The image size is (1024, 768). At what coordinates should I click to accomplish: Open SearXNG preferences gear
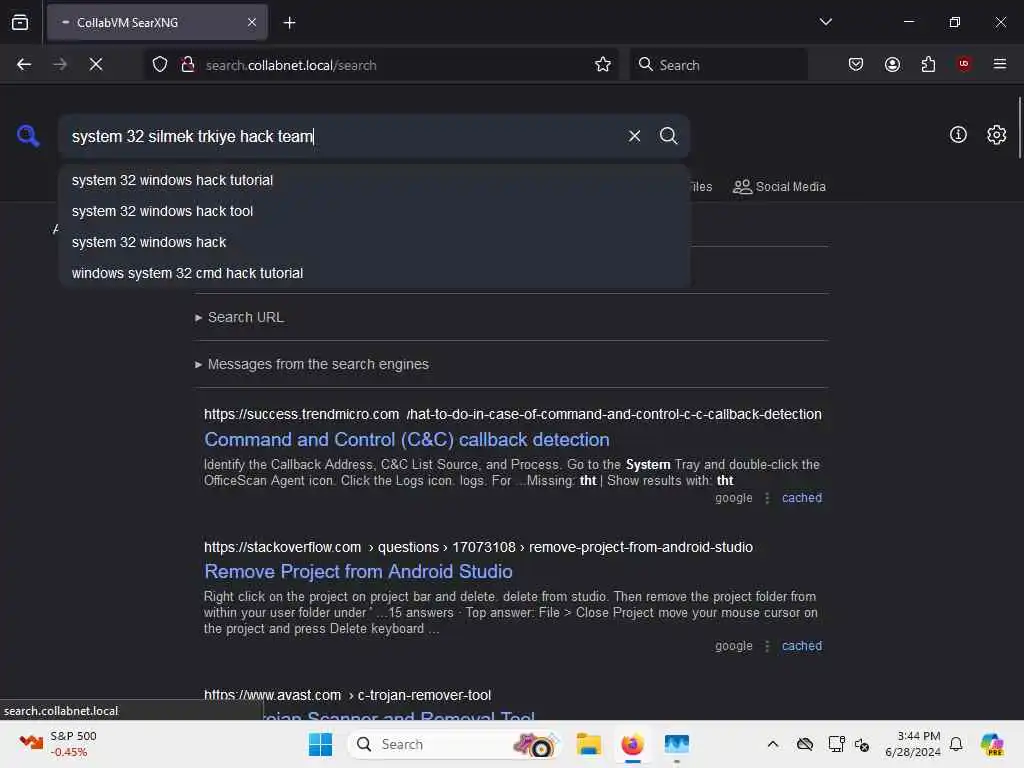(x=996, y=135)
